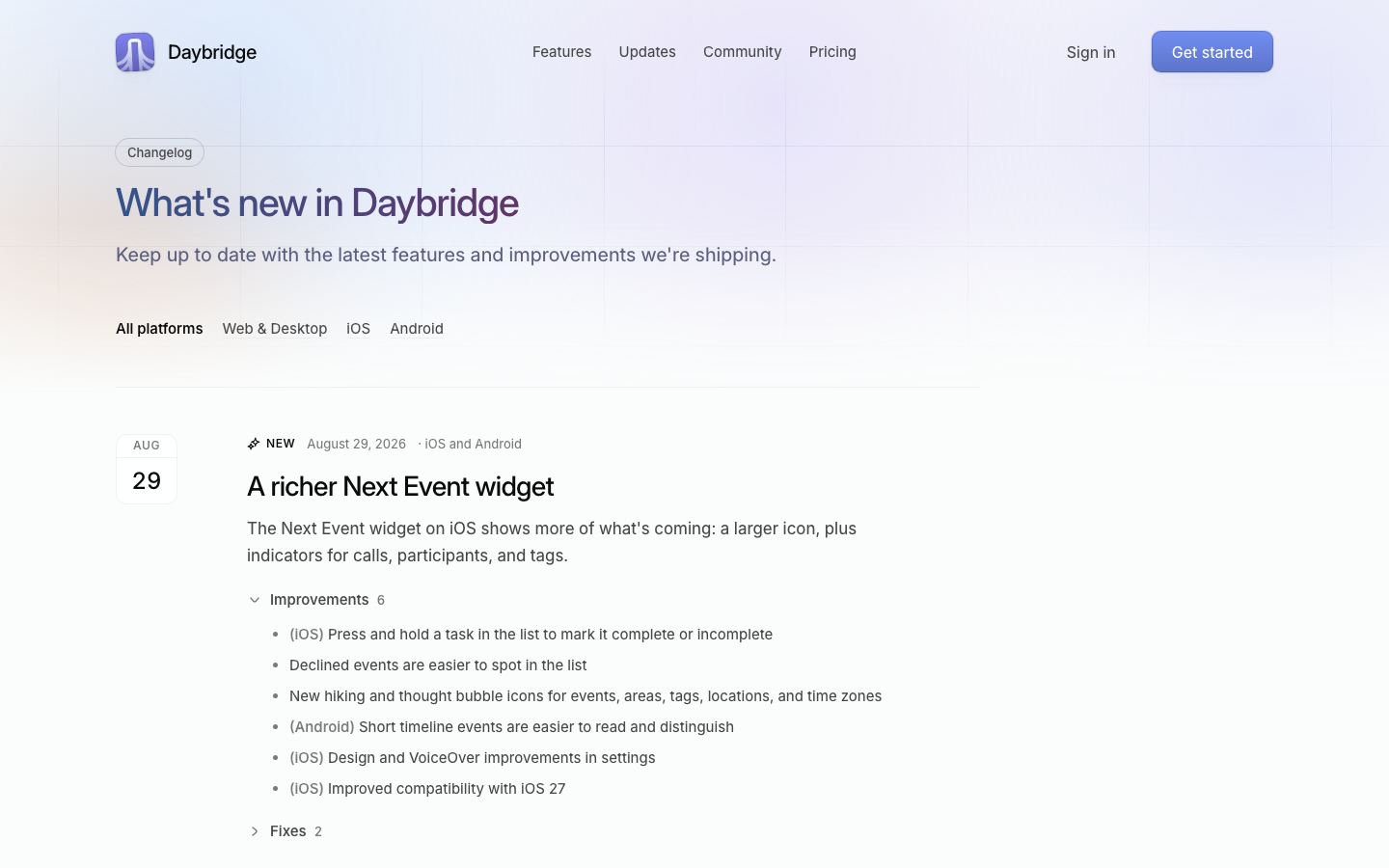Click the Fixes section label
1389x868 pixels.
click(288, 831)
